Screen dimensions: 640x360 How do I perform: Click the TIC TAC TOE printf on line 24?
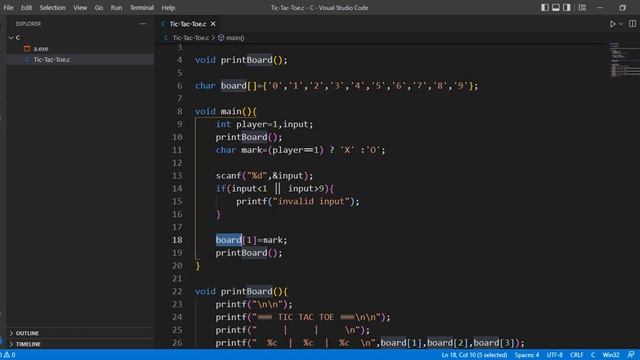[303, 317]
